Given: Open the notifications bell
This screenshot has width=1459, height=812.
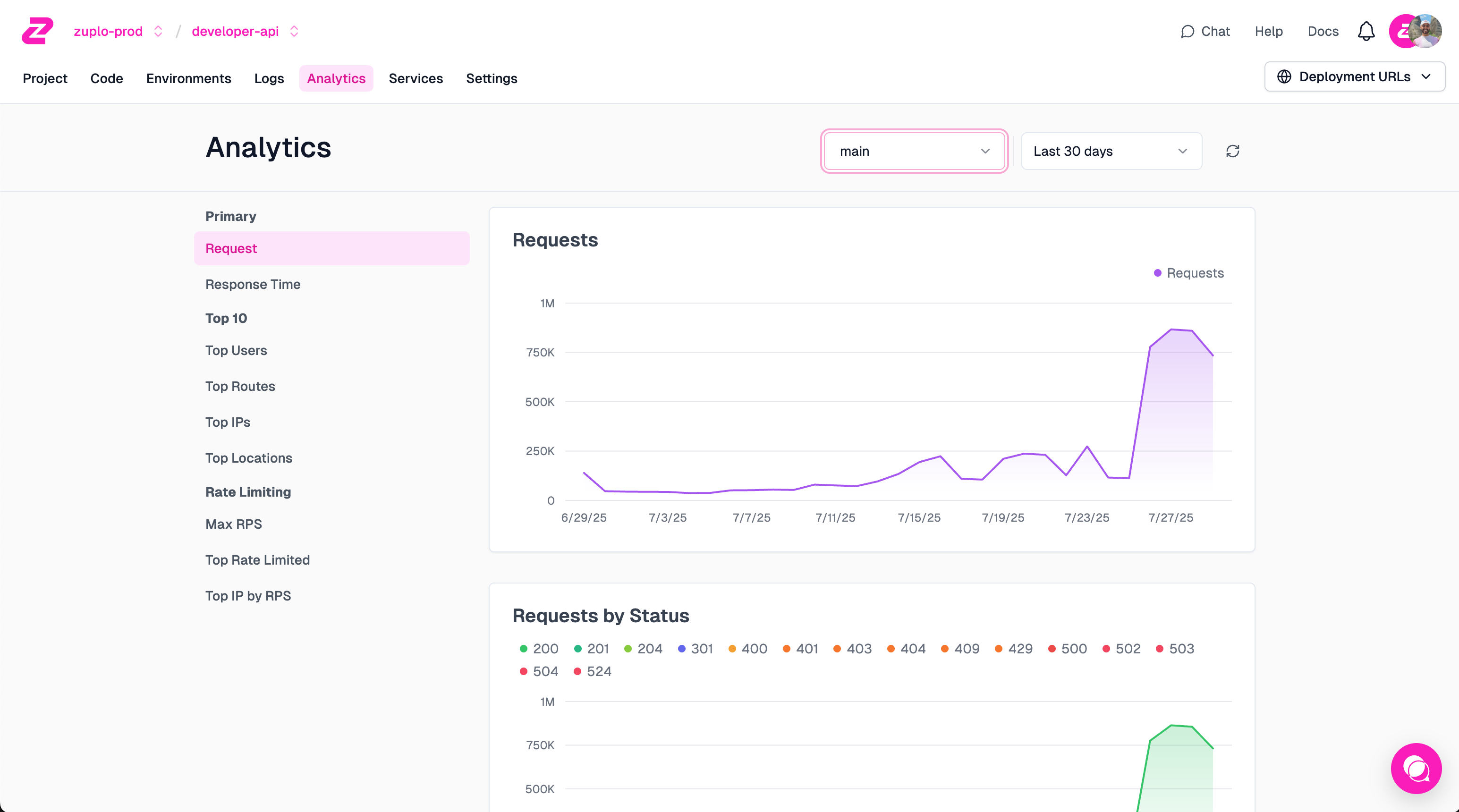Looking at the screenshot, I should [x=1366, y=31].
